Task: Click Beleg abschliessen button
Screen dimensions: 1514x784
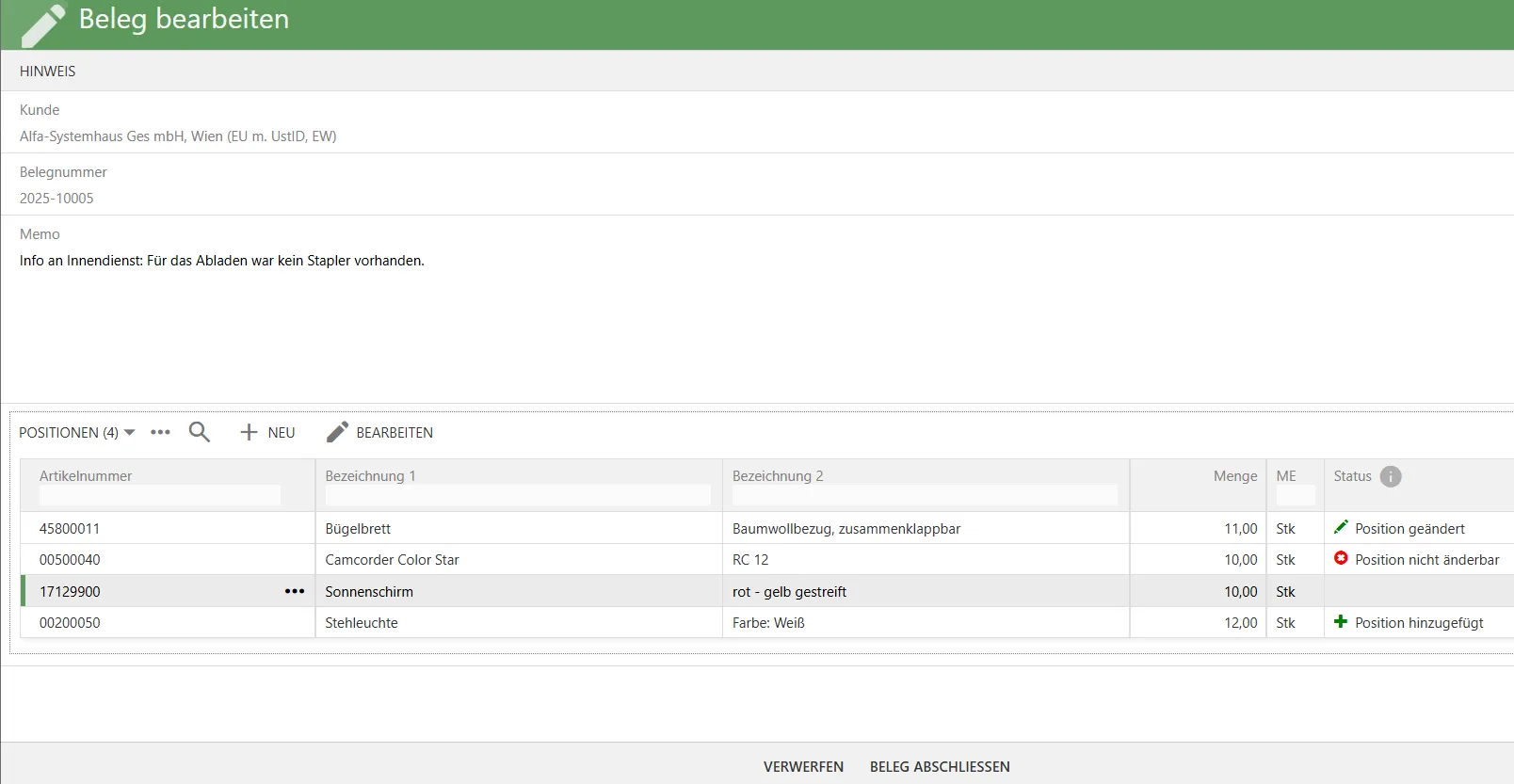Action: click(x=940, y=766)
